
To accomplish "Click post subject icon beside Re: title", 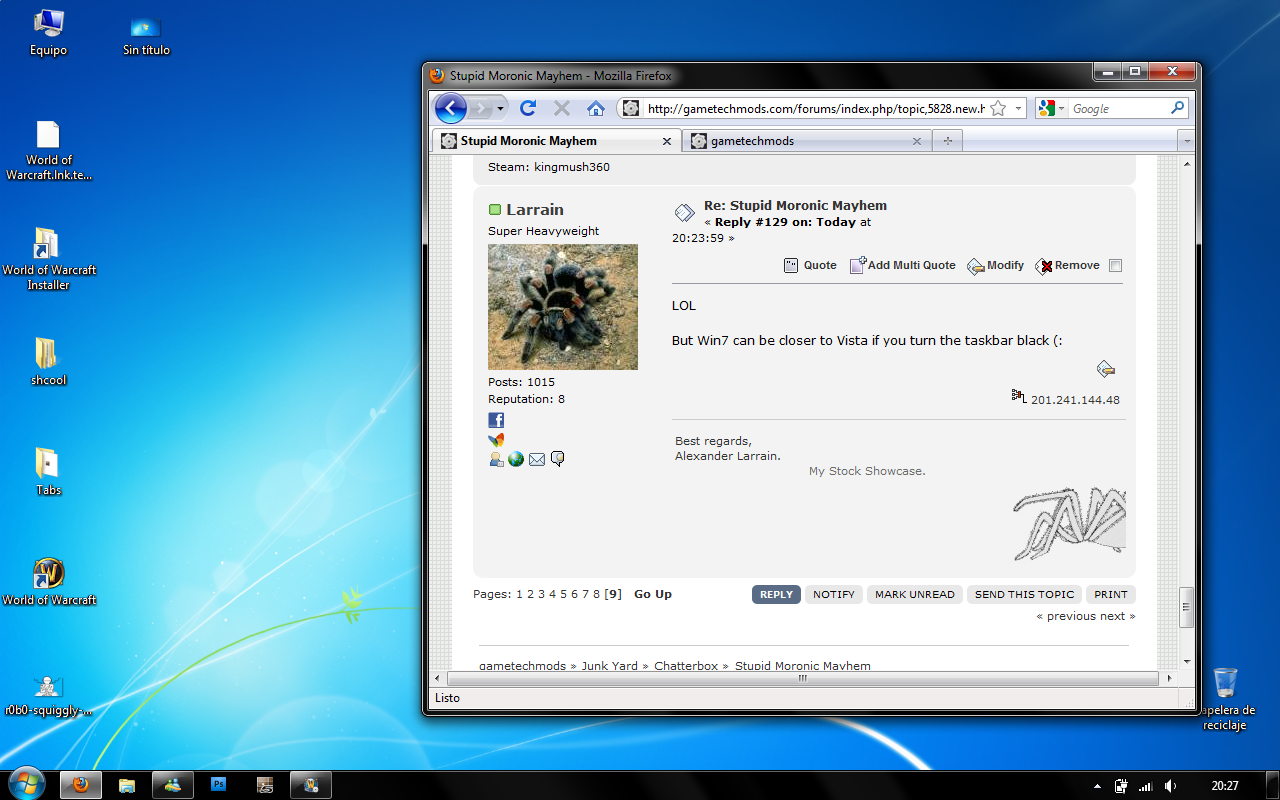I will click(684, 212).
